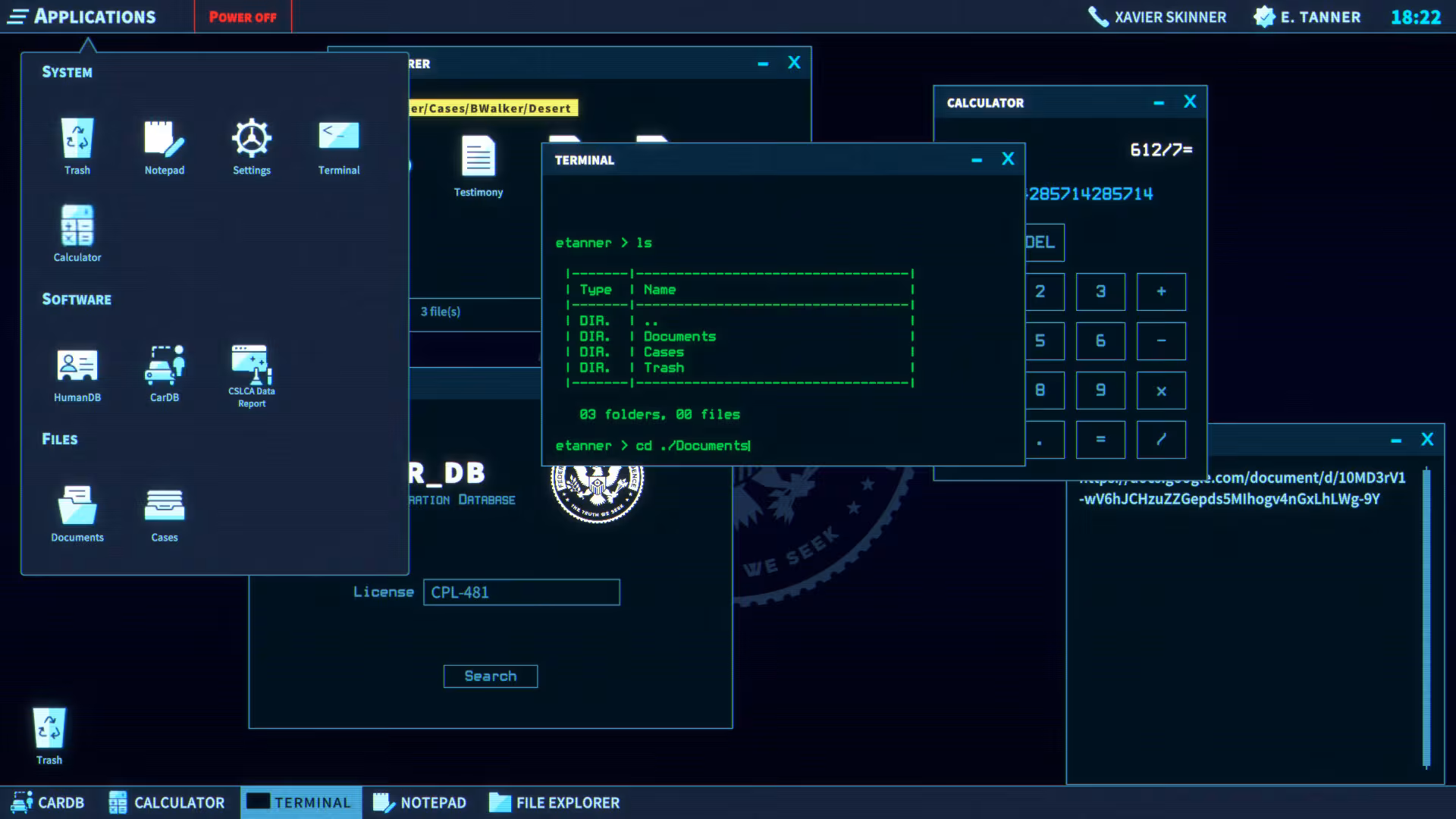Open the Cases drawer icon under Files
Screen dimensions: 1456x819
pos(165,514)
